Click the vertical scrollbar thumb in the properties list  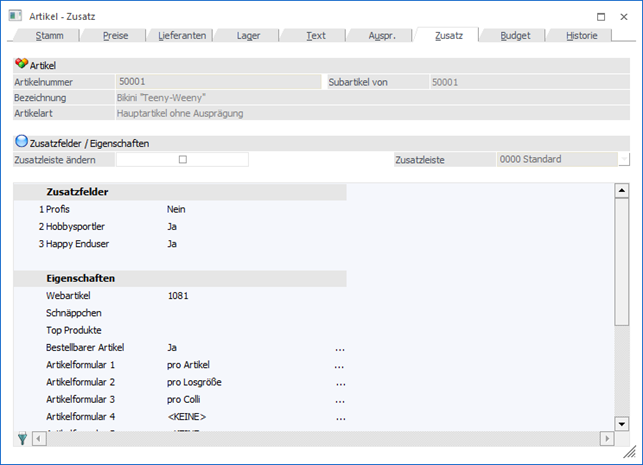coord(620,260)
